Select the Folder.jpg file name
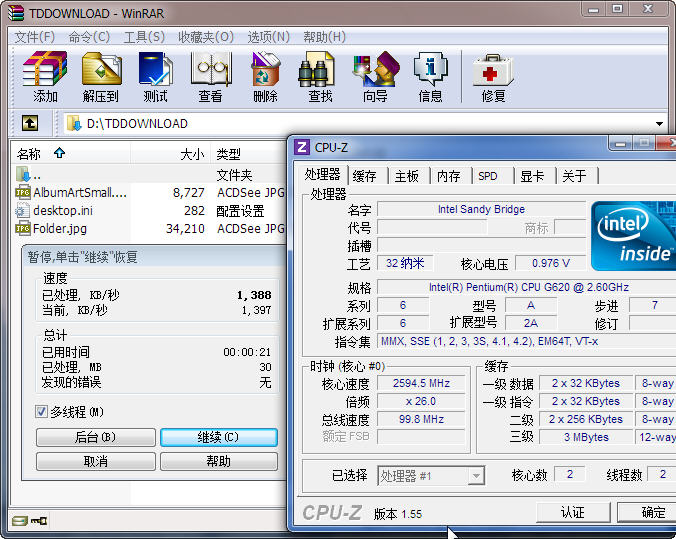 point(60,228)
